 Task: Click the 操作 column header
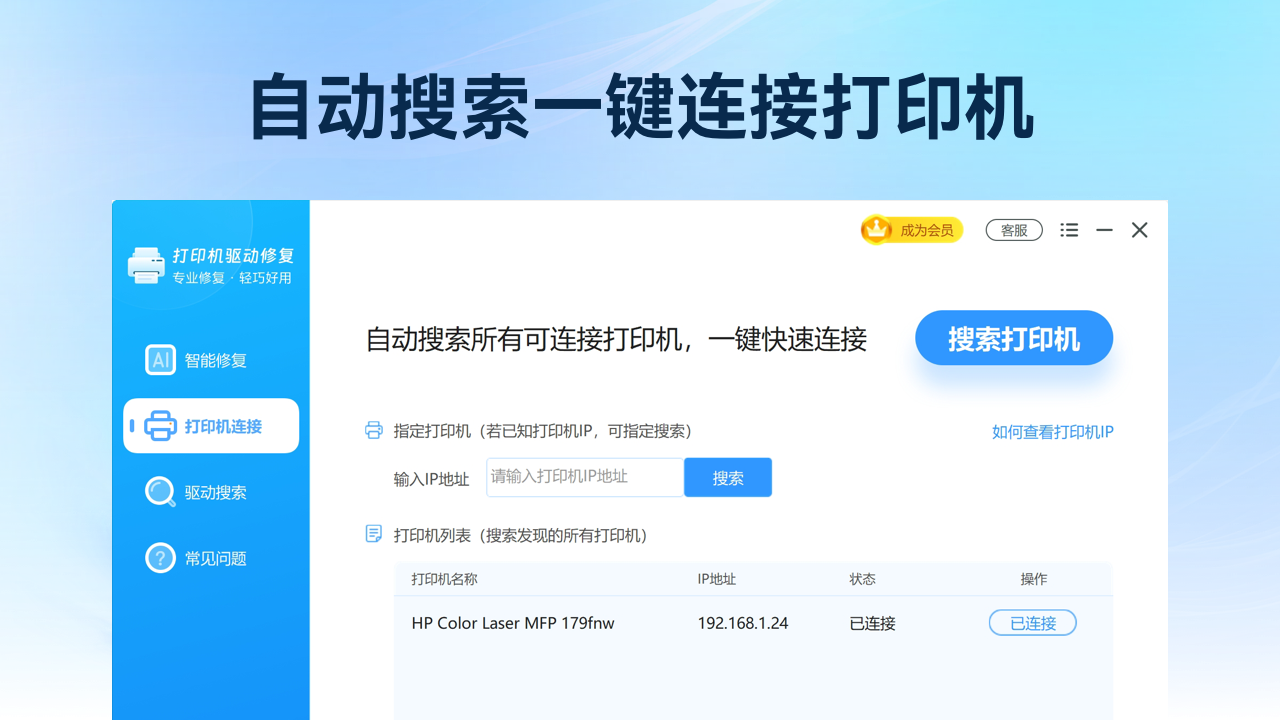[x=1034, y=579]
